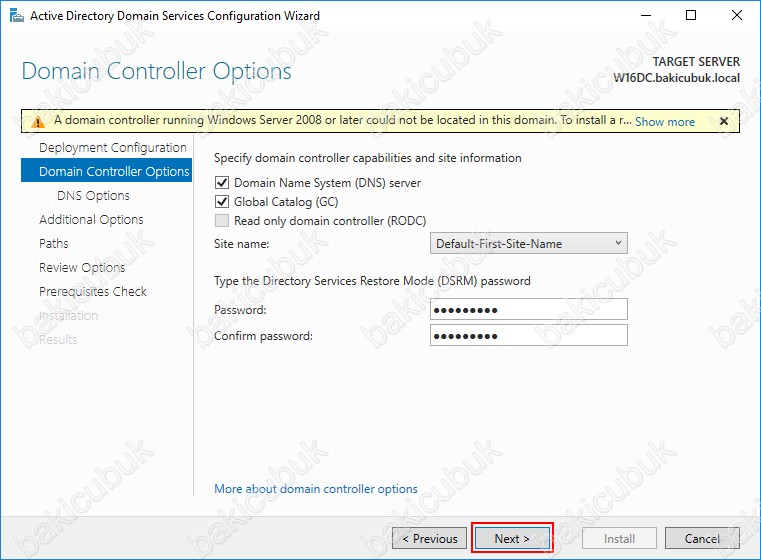The image size is (761, 560).
Task: Select Prerequisites Check step
Action: [93, 291]
